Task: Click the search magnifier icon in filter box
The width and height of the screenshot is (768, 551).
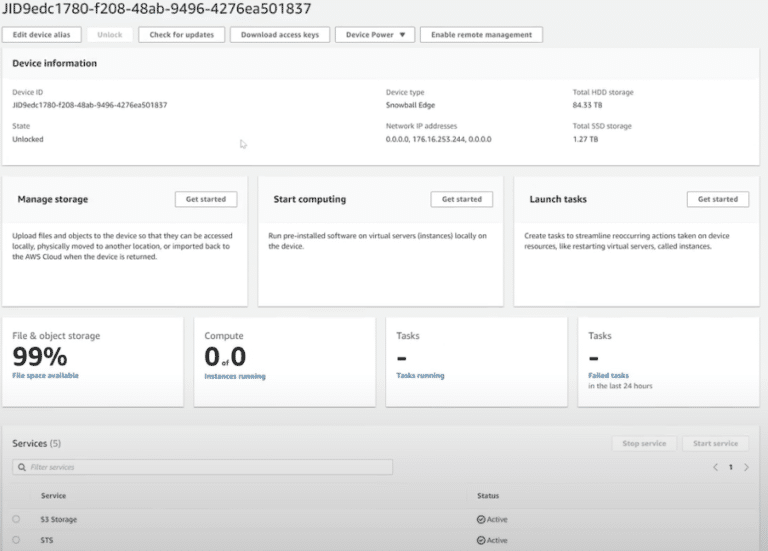Action: (x=22, y=467)
